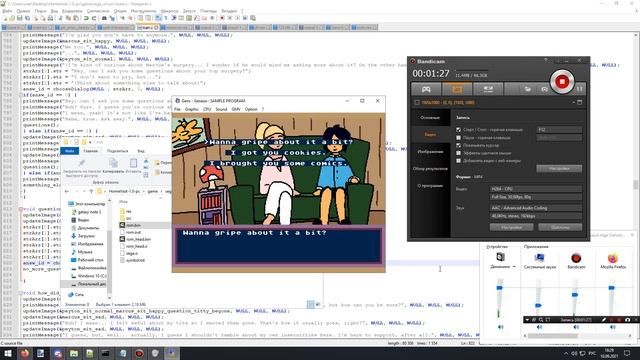The height and width of the screenshot is (360, 640).
Task: Open format settings button at Bandicam bottom
Action: coord(511,227)
